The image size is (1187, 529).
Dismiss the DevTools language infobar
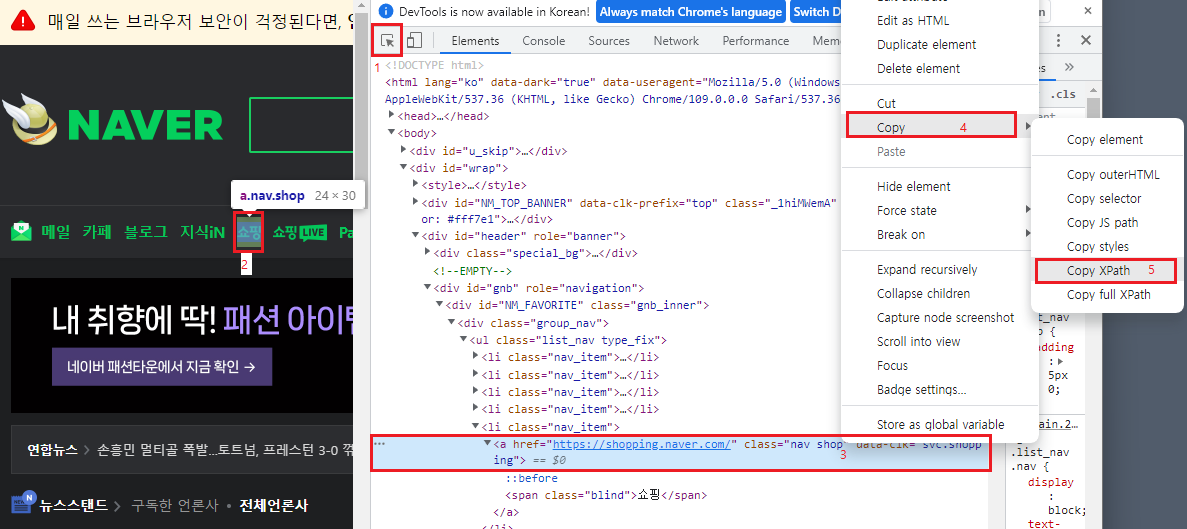pyautogui.click(x=1089, y=11)
